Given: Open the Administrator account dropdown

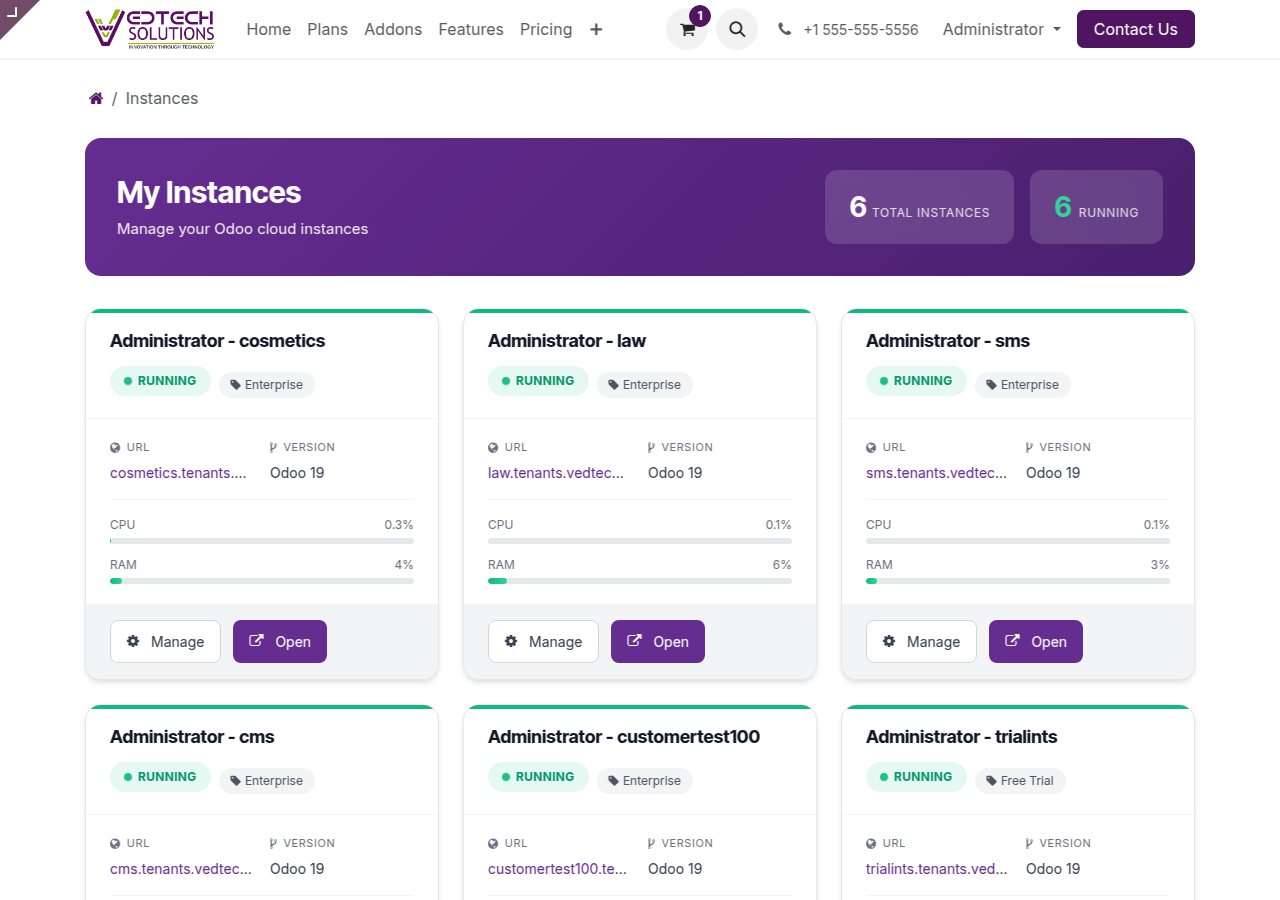Looking at the screenshot, I should pyautogui.click(x=1000, y=29).
